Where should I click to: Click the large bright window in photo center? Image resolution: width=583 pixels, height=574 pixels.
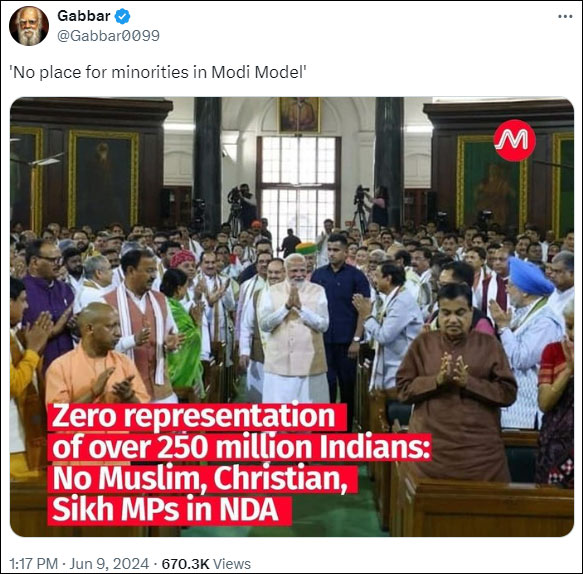click(x=299, y=186)
